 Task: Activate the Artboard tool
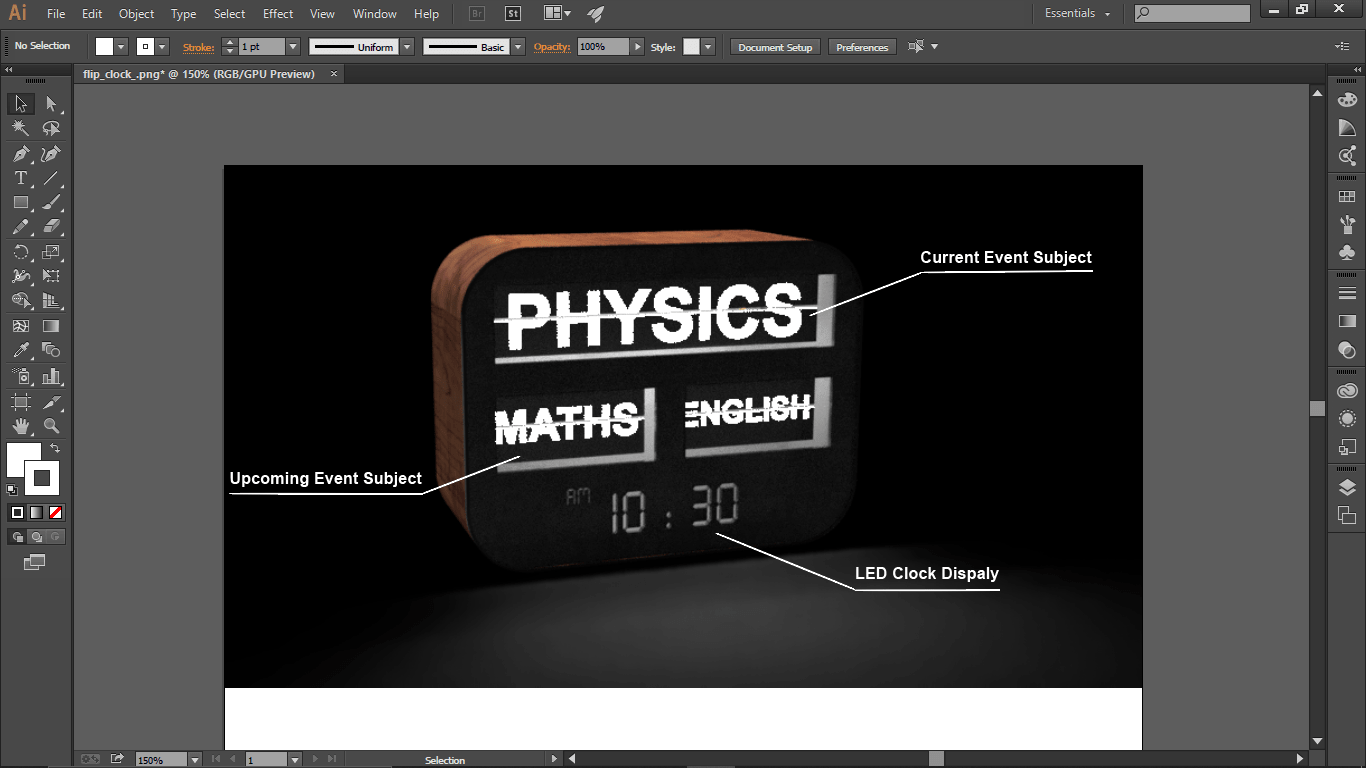21,402
